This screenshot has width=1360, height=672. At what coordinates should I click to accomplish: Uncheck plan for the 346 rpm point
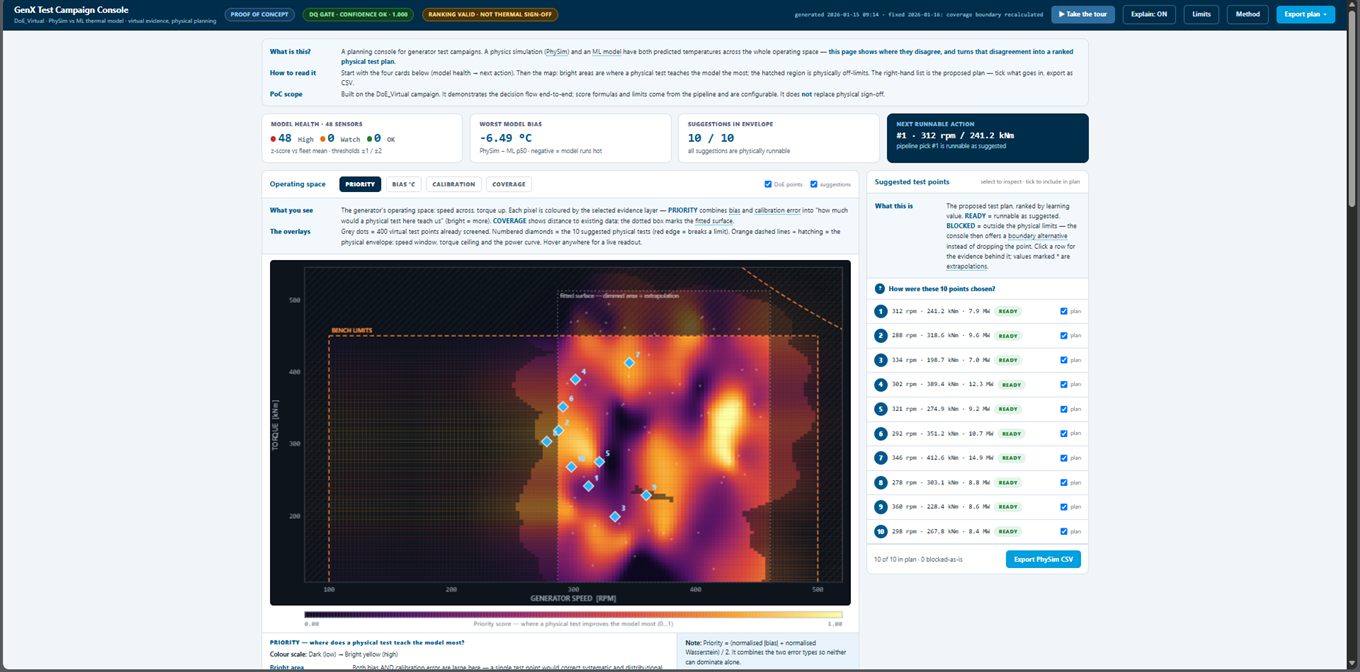coord(1063,458)
